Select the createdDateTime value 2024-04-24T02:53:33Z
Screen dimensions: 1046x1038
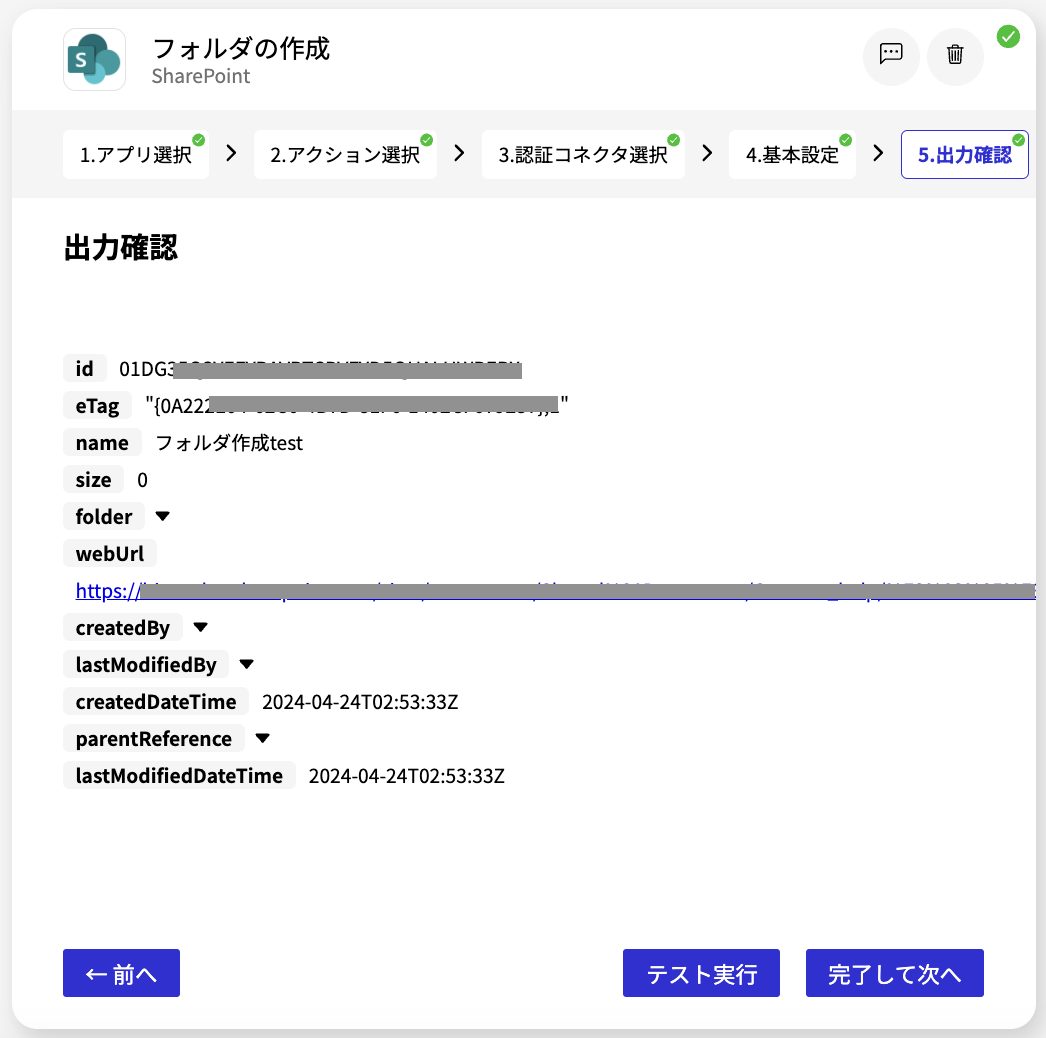(x=360, y=702)
